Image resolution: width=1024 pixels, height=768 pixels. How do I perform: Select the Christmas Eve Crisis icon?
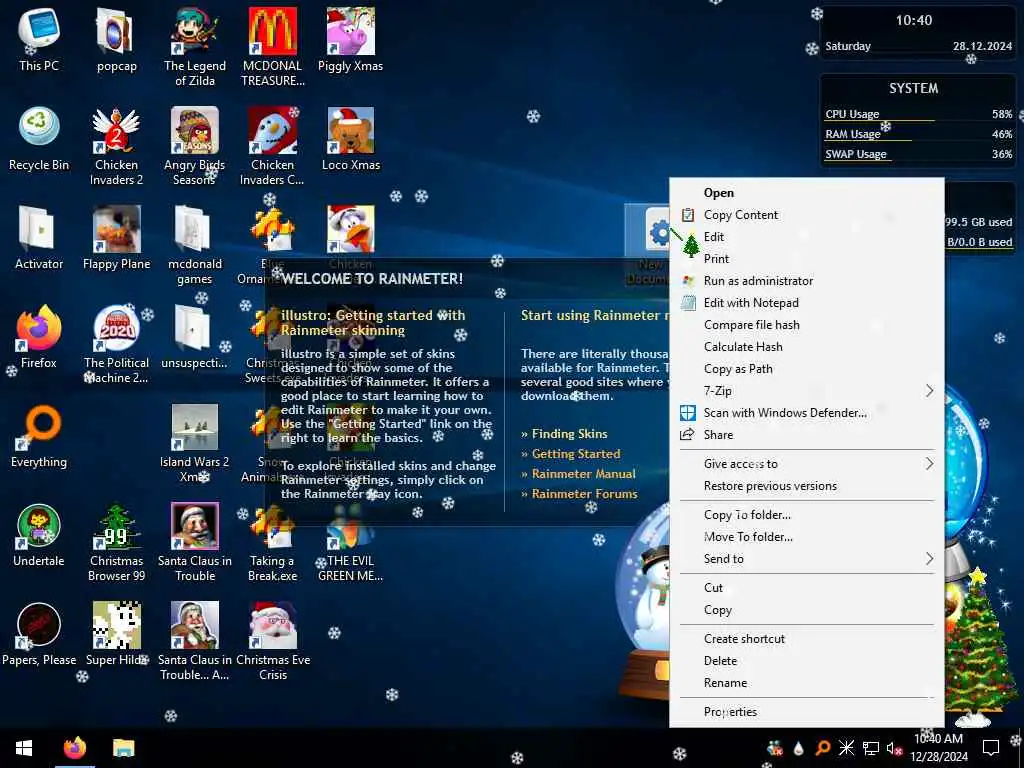click(273, 640)
